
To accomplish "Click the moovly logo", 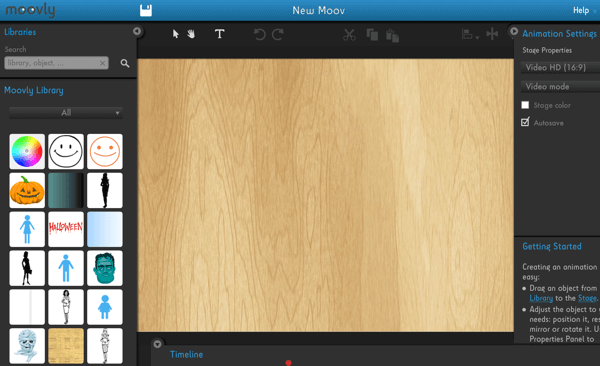I will pos(30,10).
